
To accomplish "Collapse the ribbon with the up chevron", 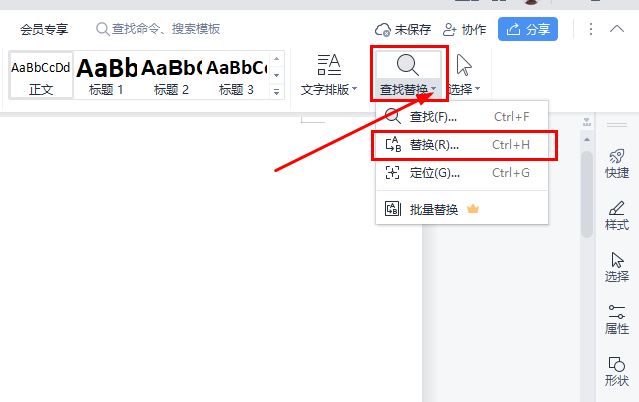I will click(617, 29).
